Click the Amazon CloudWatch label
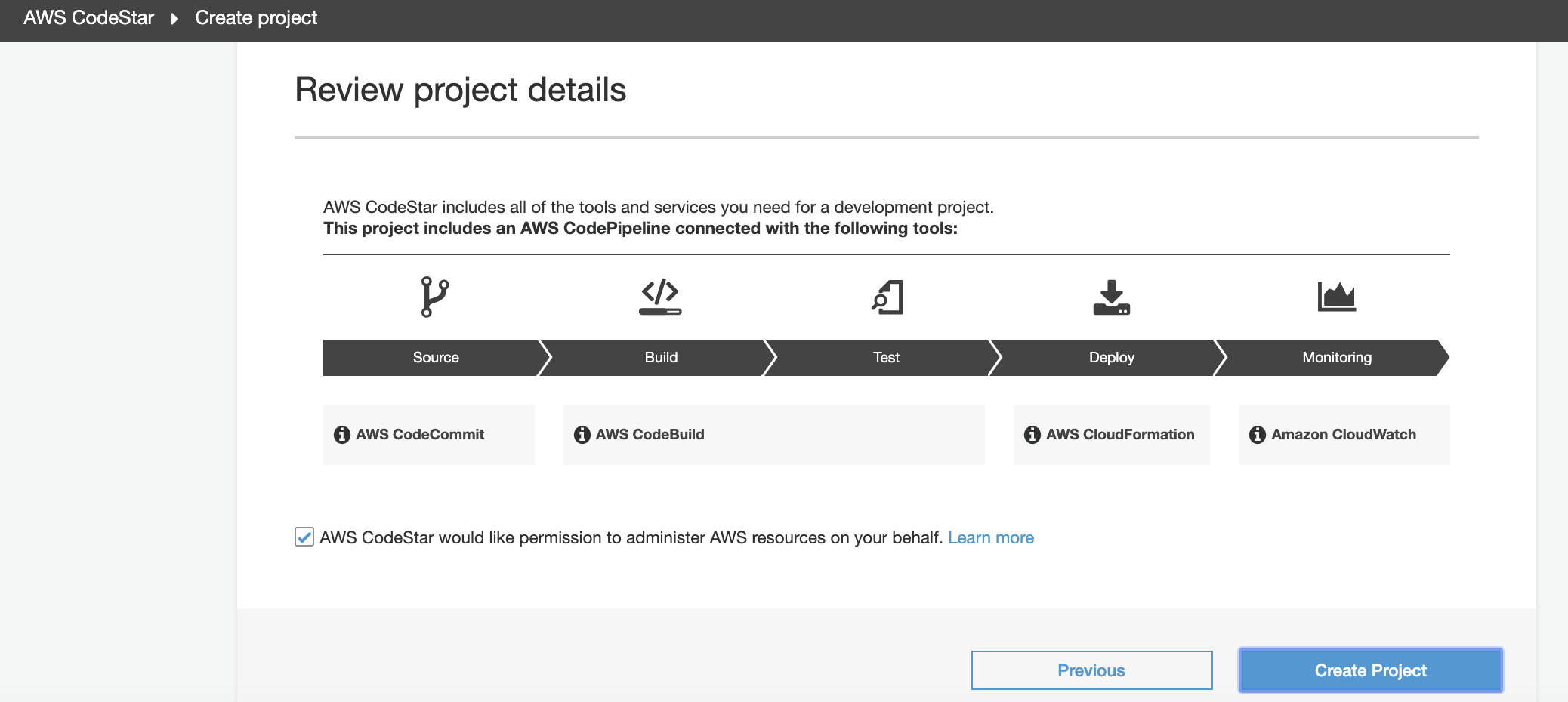 pyautogui.click(x=1344, y=434)
